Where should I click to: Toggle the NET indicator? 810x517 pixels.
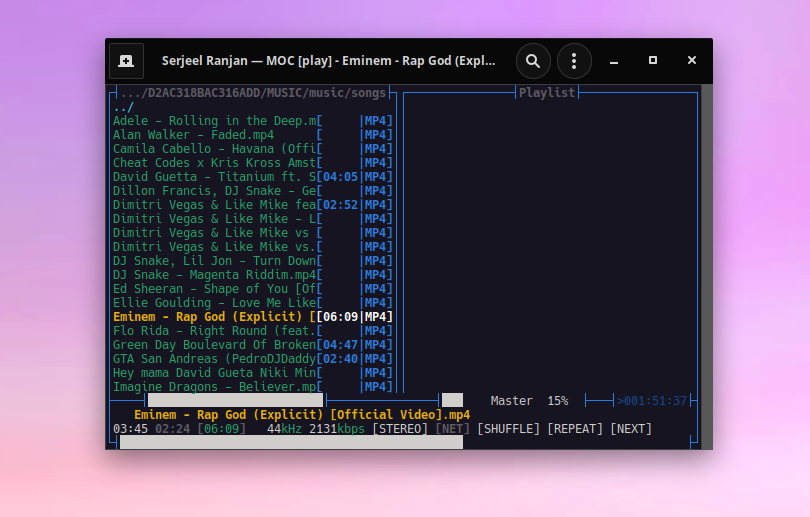point(453,429)
